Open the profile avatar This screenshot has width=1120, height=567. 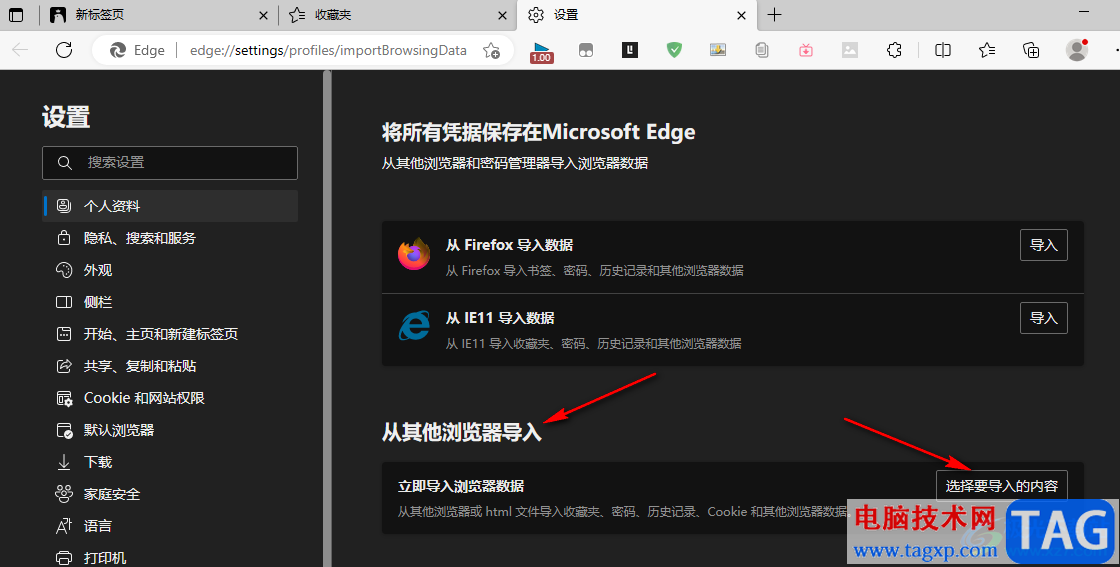pos(1076,49)
